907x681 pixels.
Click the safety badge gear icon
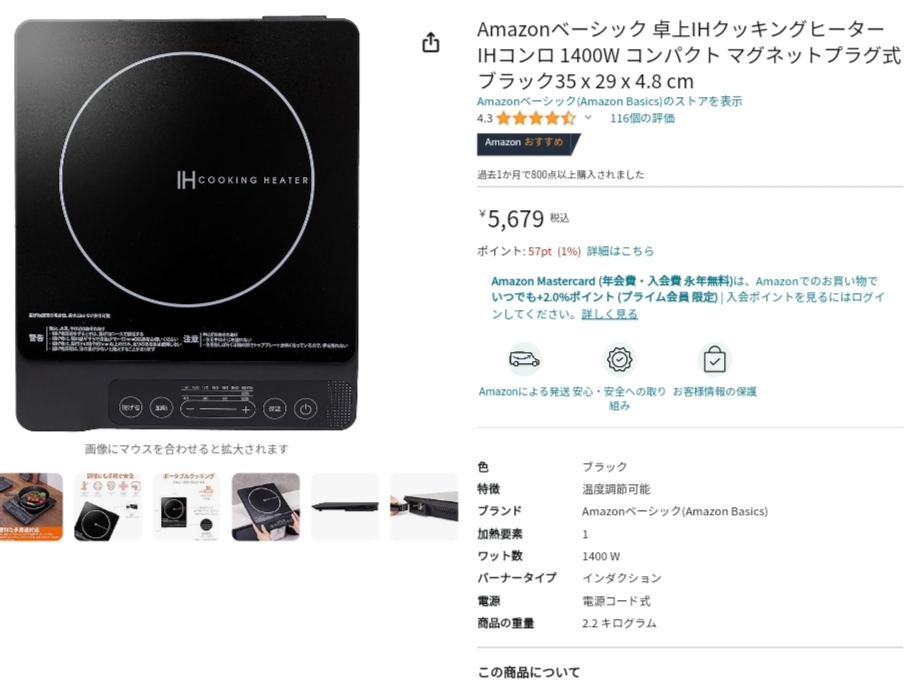(619, 359)
